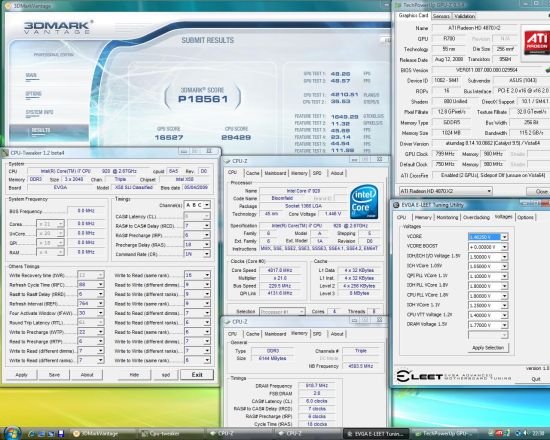Click the Close button in GPU-Z
This screenshot has height=440, width=550.
click(x=539, y=191)
